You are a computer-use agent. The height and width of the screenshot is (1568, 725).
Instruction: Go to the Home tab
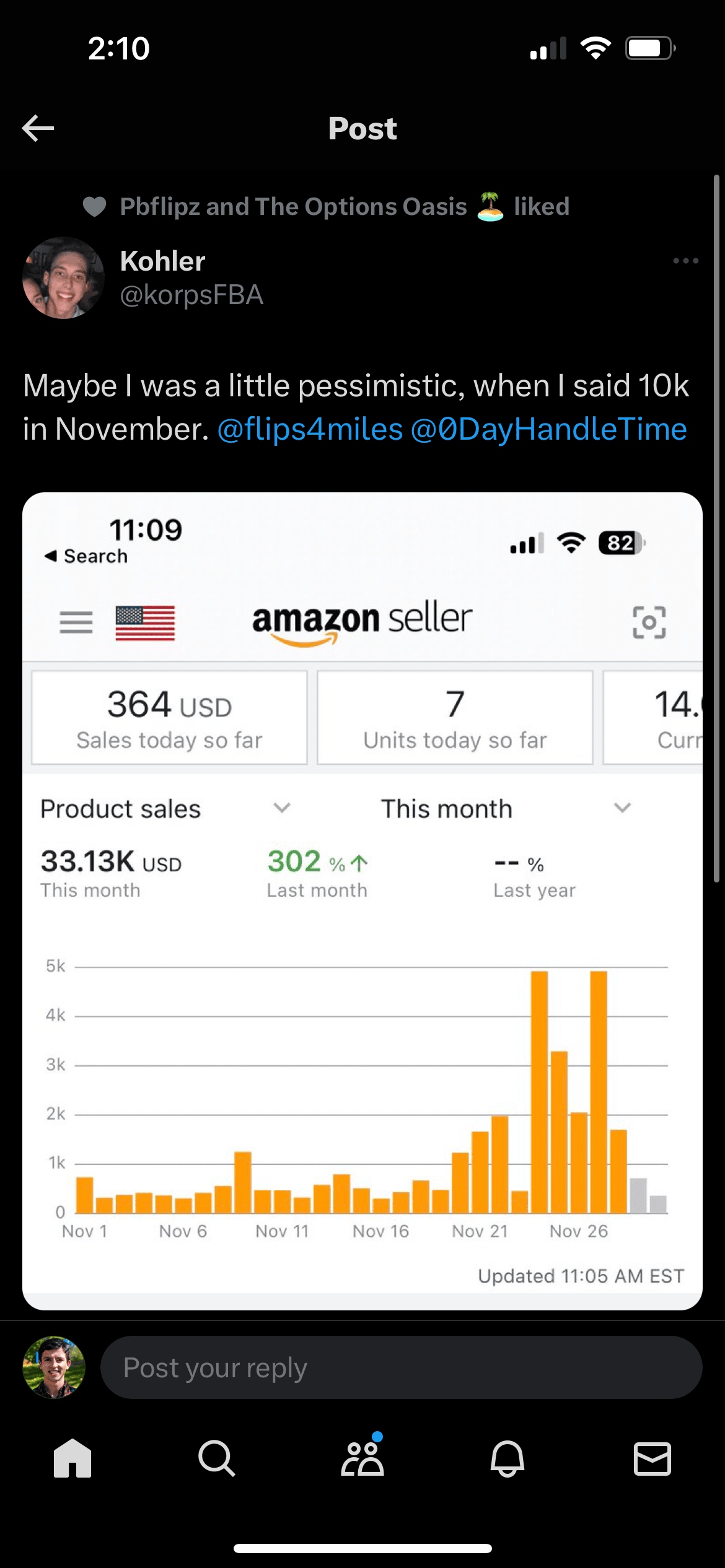pyautogui.click(x=72, y=1458)
